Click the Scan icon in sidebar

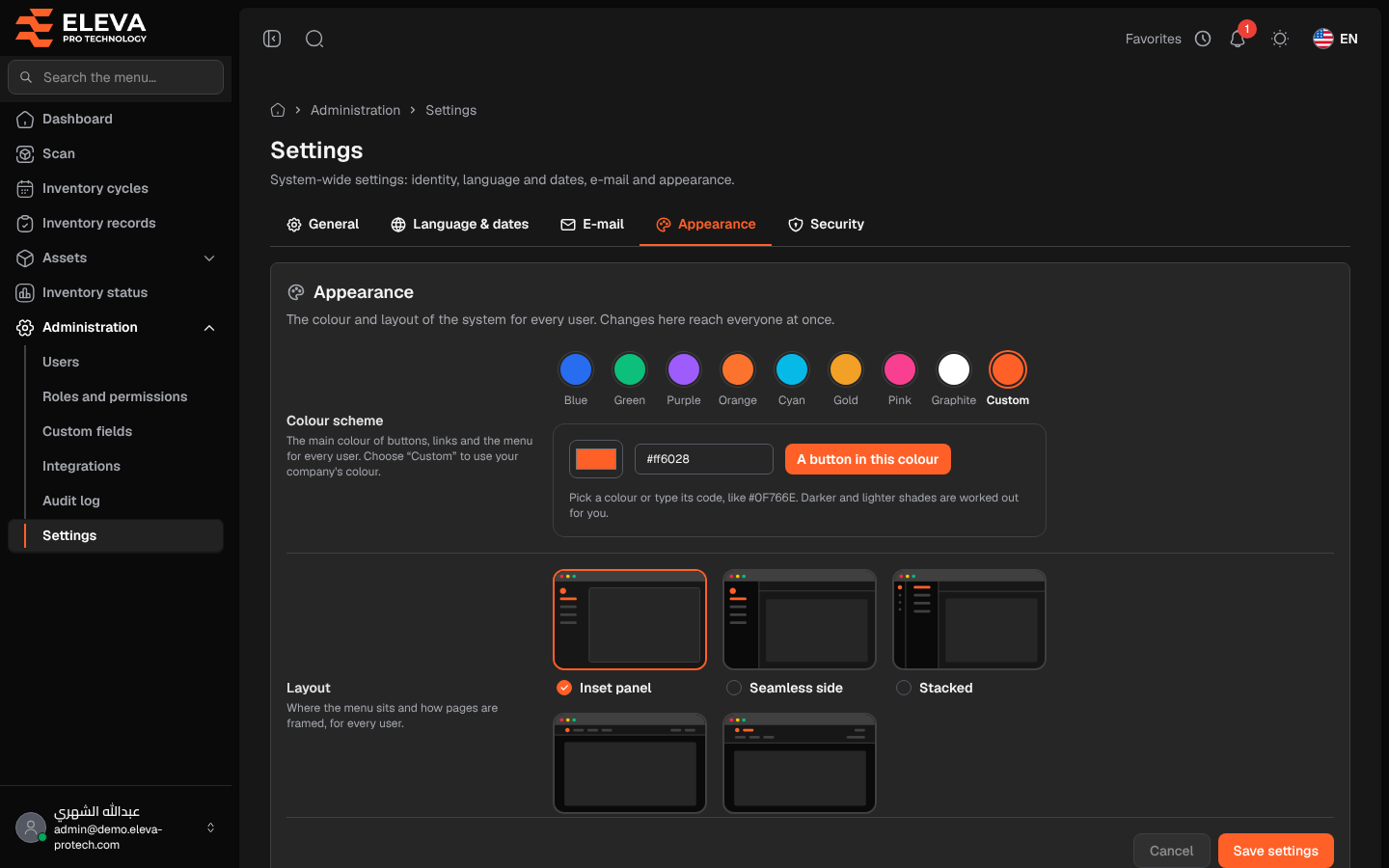(x=25, y=153)
